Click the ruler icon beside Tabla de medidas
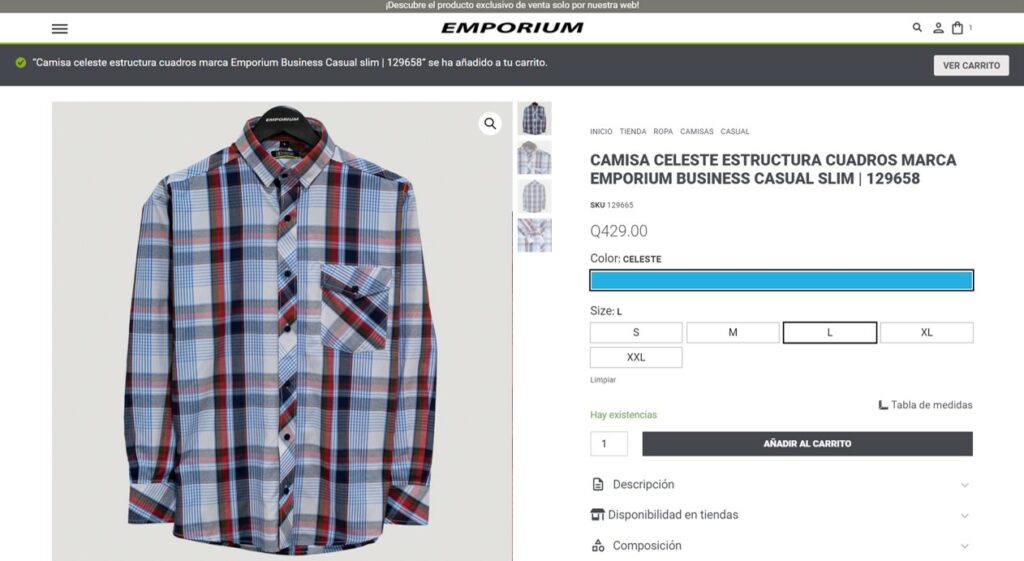This screenshot has height=561, width=1024. [883, 405]
